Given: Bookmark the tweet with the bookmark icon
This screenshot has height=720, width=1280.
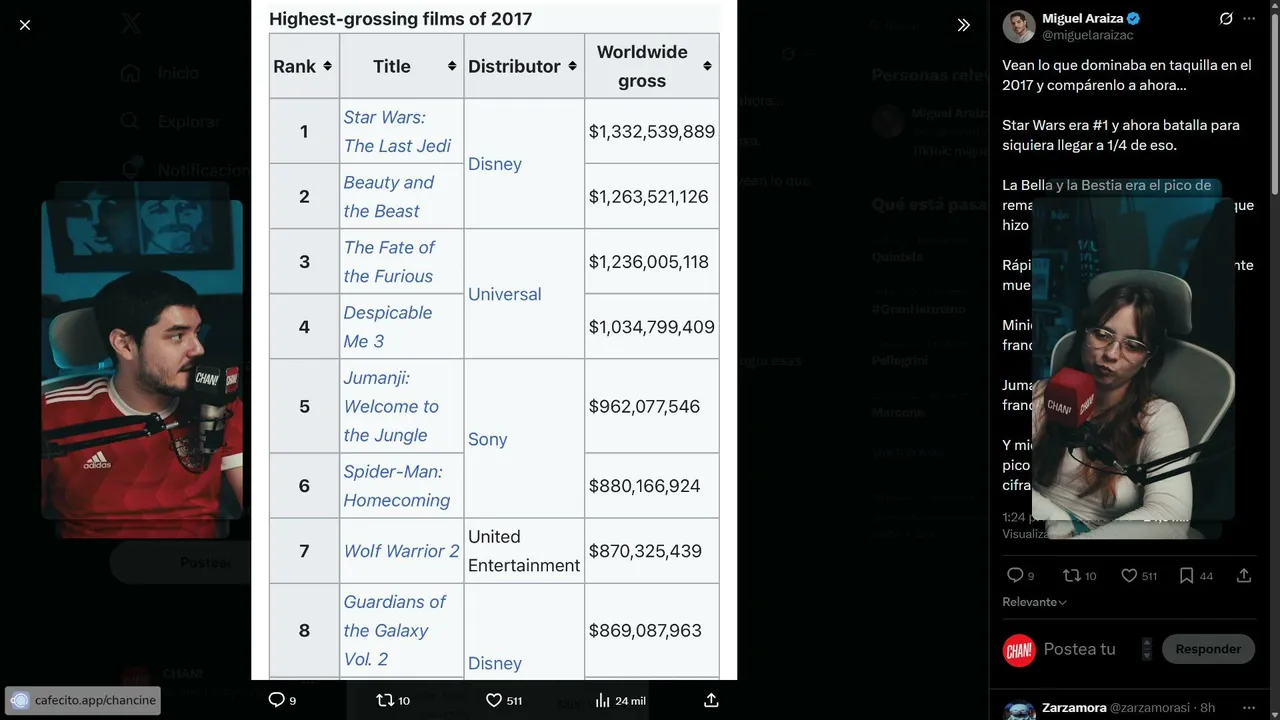Looking at the screenshot, I should 1186,575.
